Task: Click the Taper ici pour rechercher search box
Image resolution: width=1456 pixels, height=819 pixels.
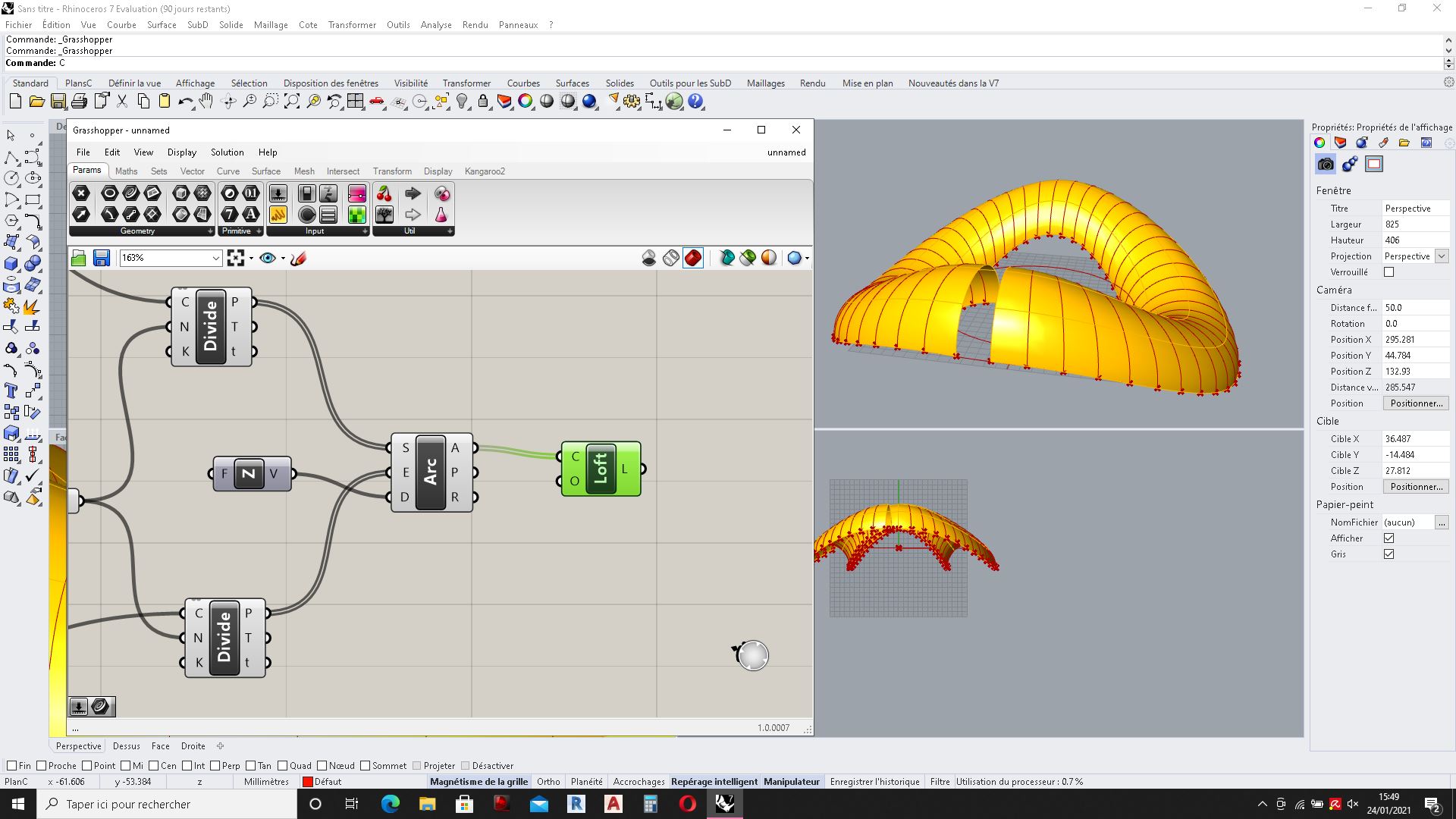Action: click(x=167, y=804)
